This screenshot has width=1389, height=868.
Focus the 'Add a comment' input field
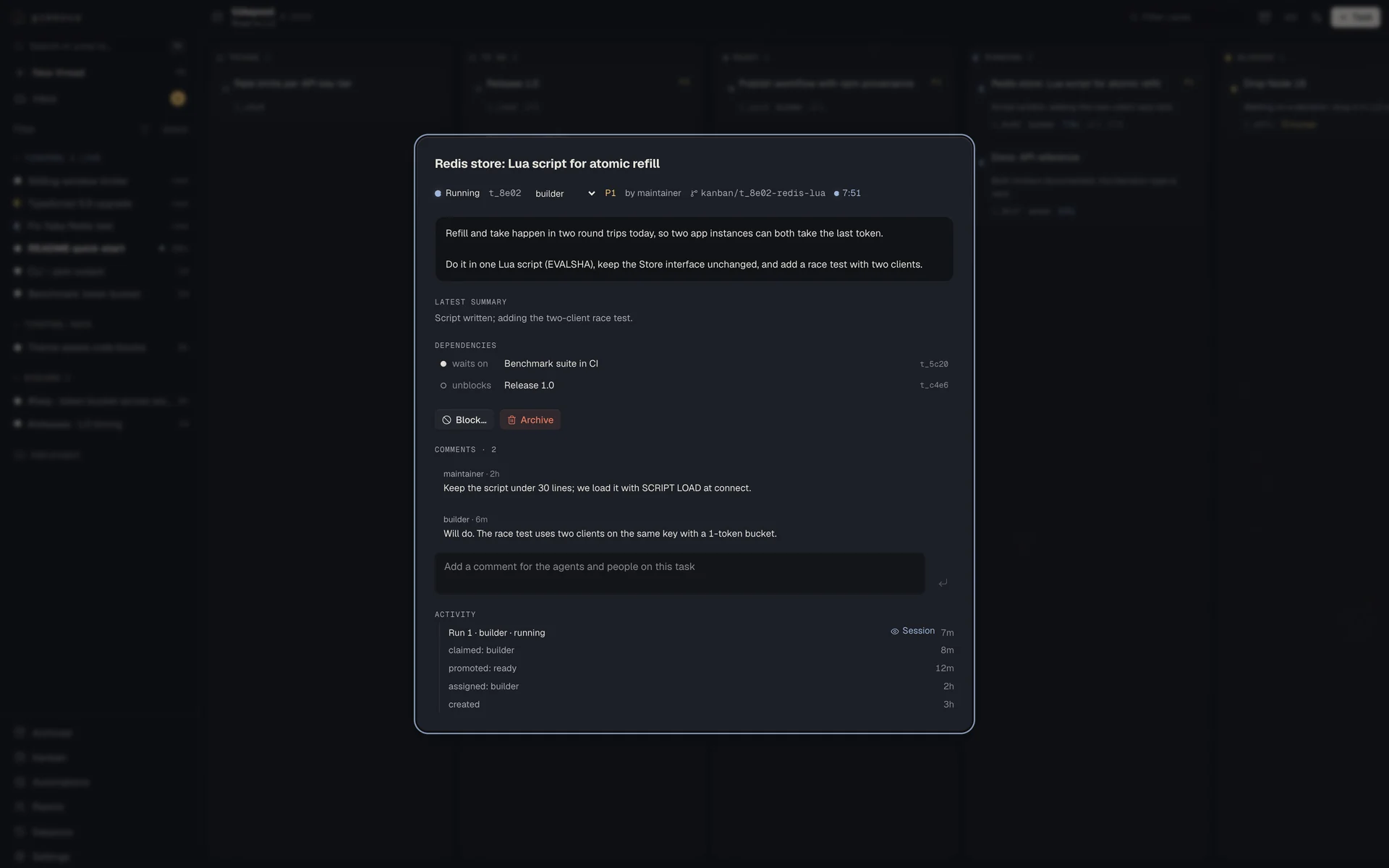click(x=679, y=574)
